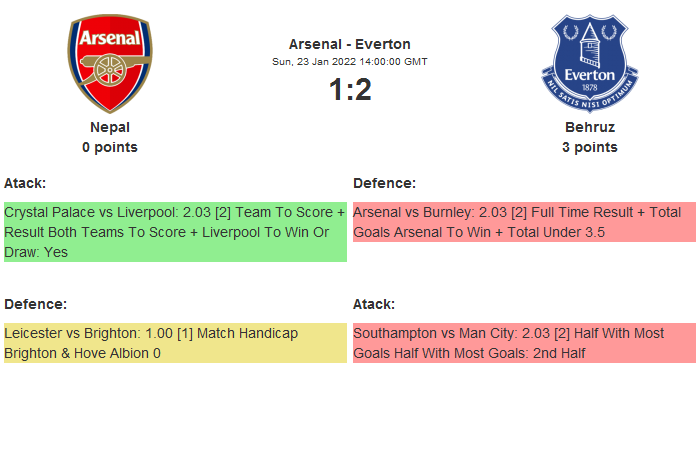Select the red Southampton vs Man City bet
Screen dimensions: 700x460
pyautogui.click(x=524, y=343)
